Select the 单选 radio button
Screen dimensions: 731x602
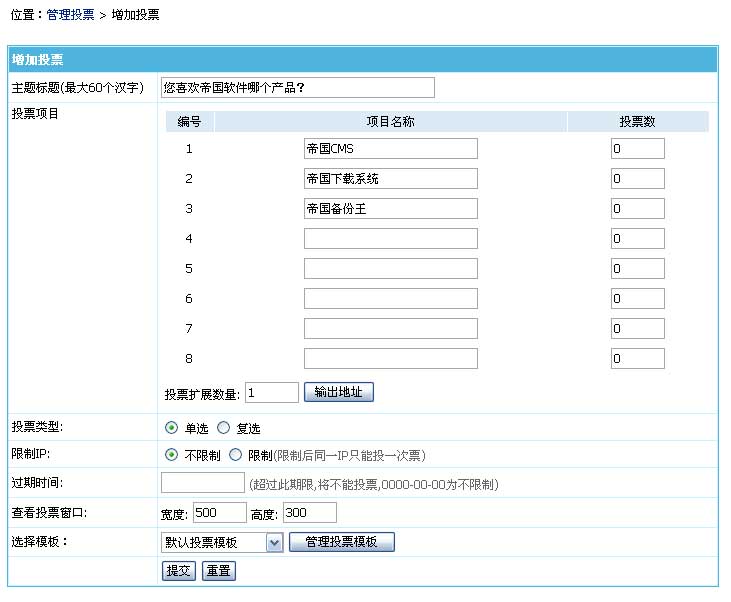tap(172, 428)
